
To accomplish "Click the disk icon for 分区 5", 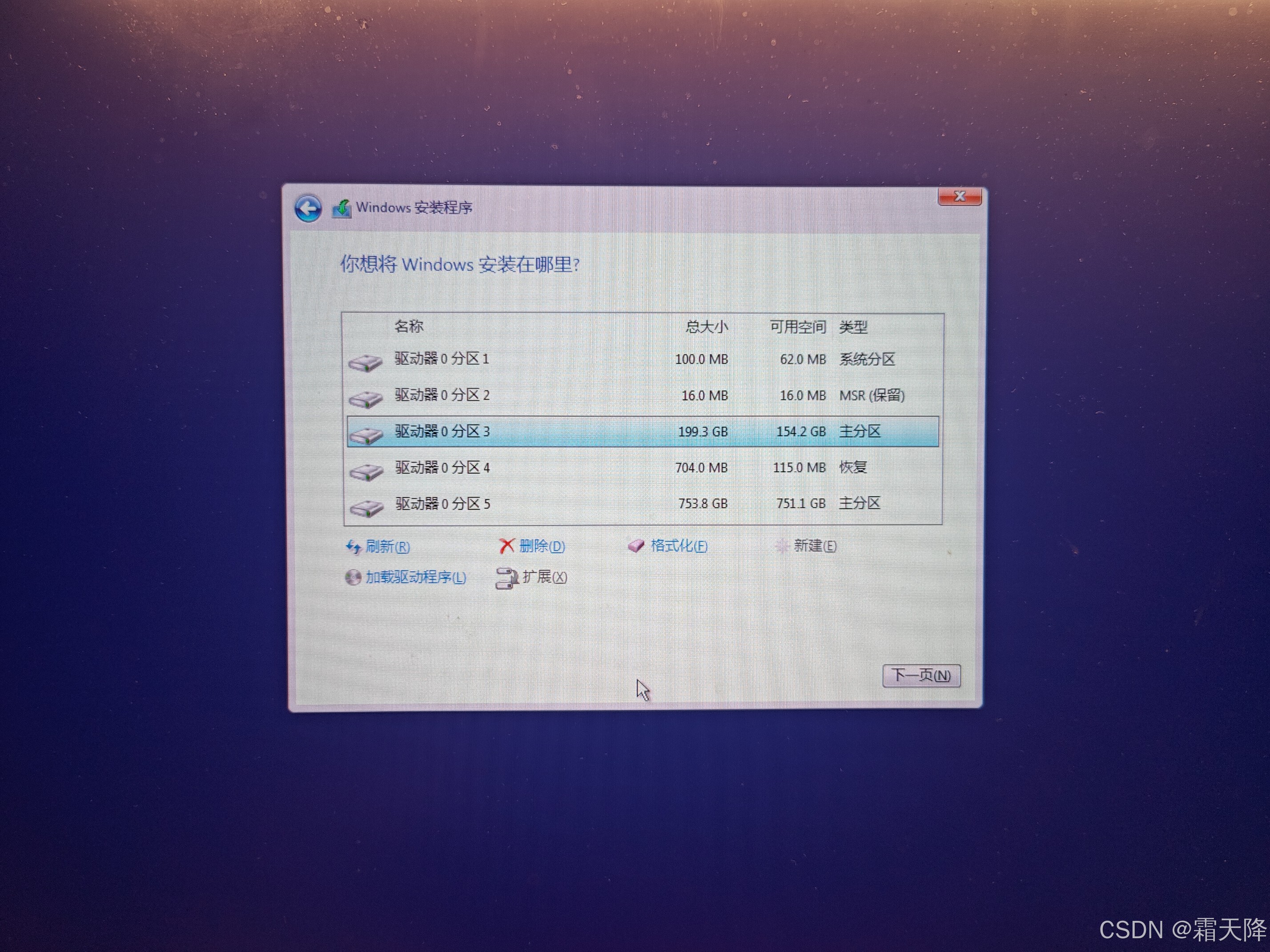I will [366, 508].
